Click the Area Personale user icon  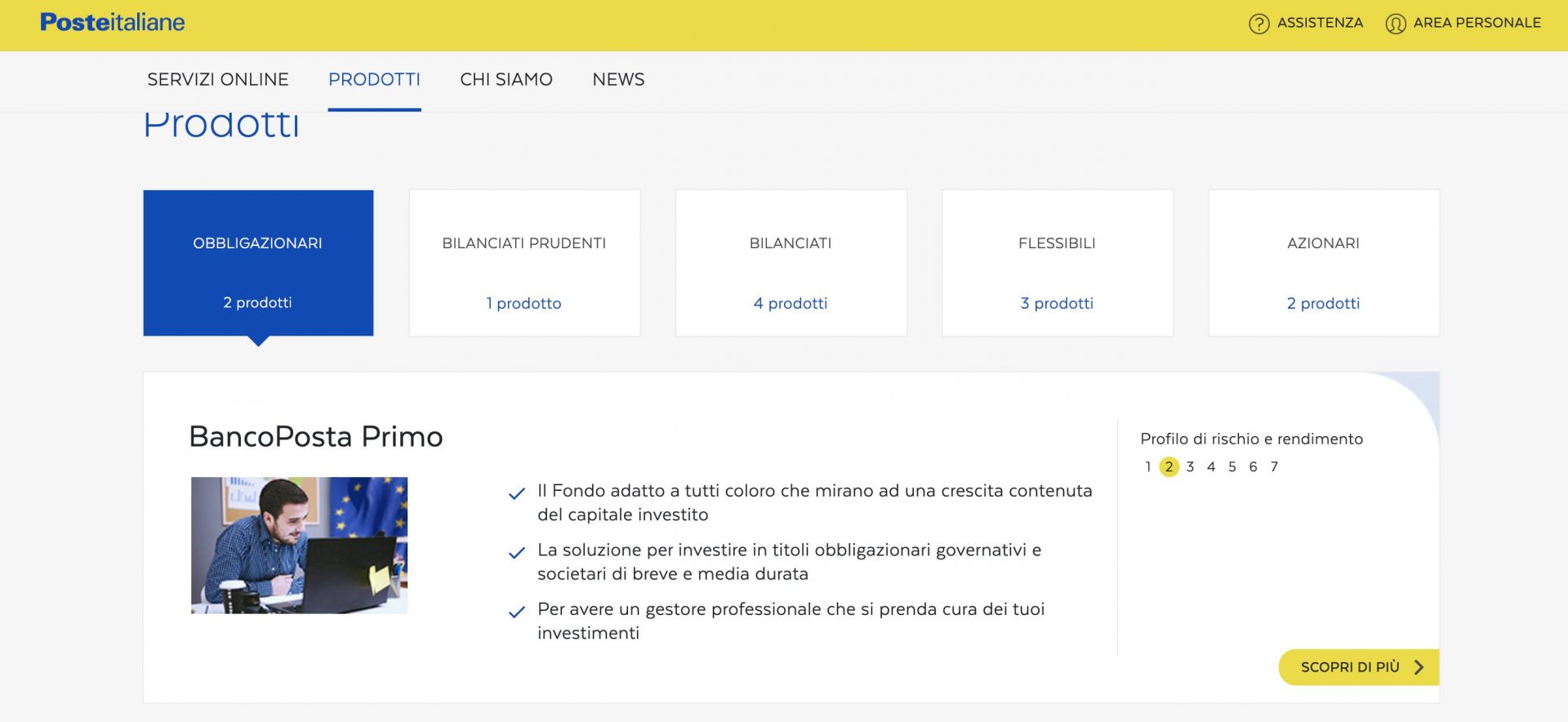point(1395,24)
